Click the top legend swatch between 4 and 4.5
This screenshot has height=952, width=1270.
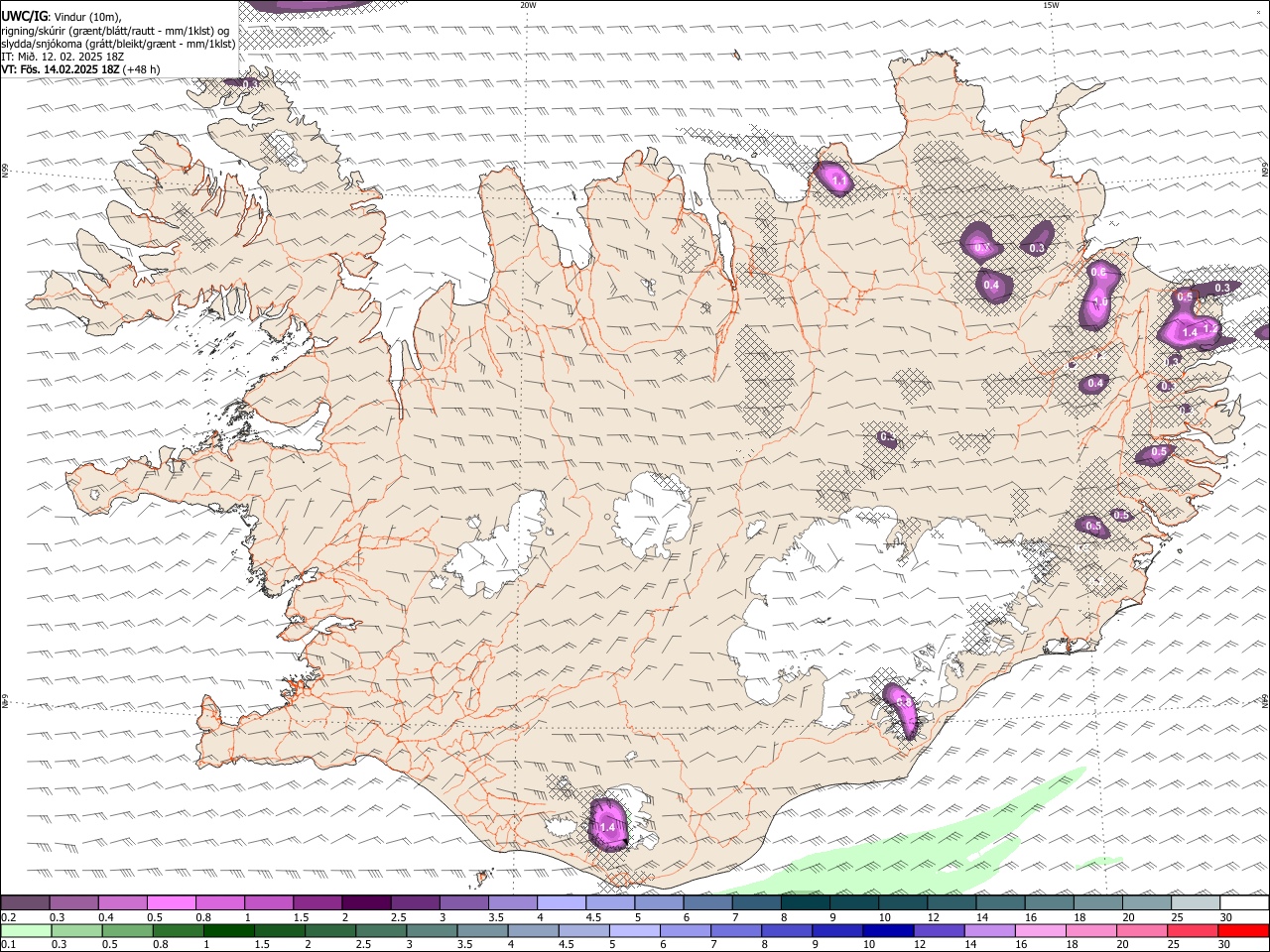click(561, 903)
